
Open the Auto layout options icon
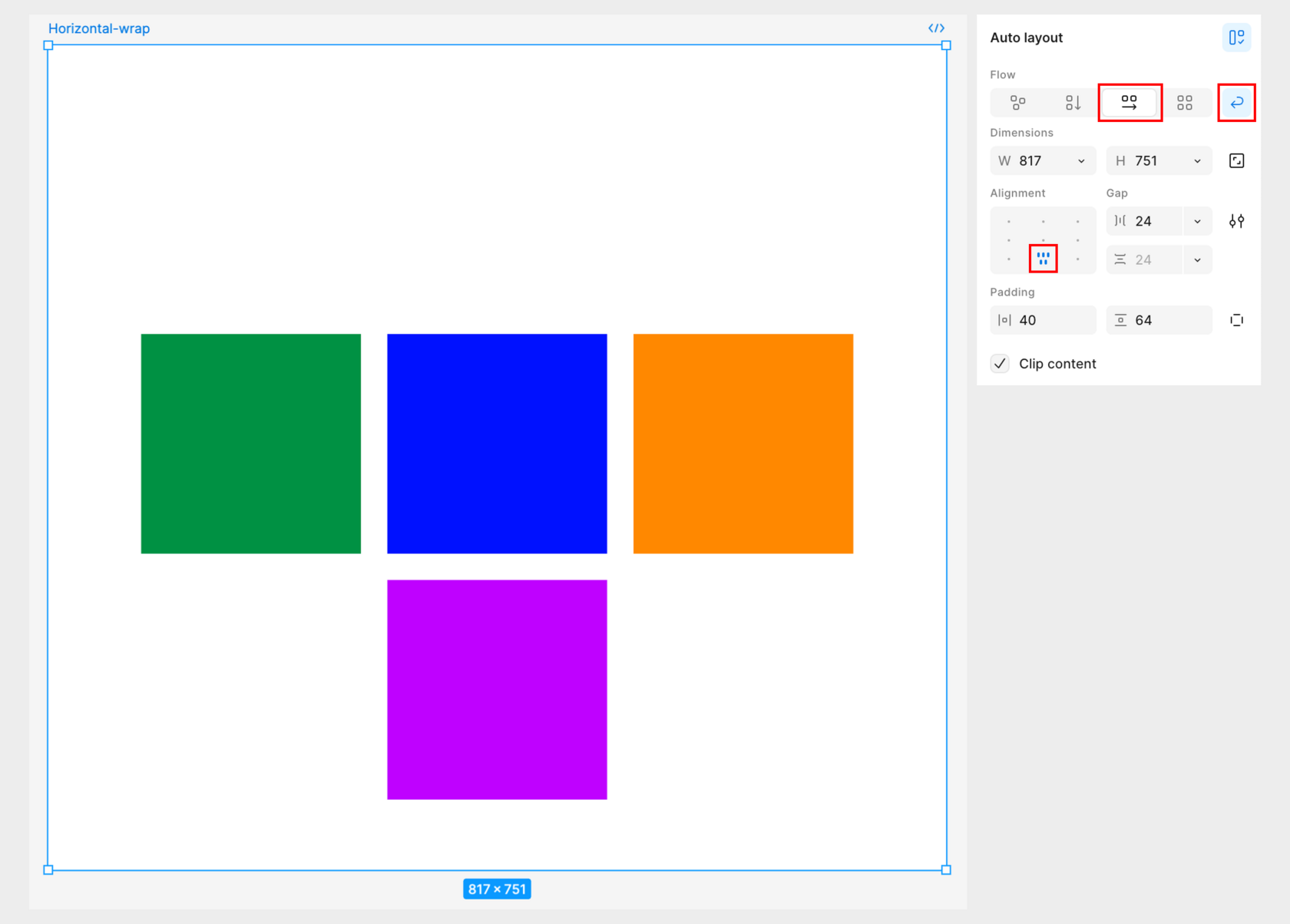[1236, 37]
